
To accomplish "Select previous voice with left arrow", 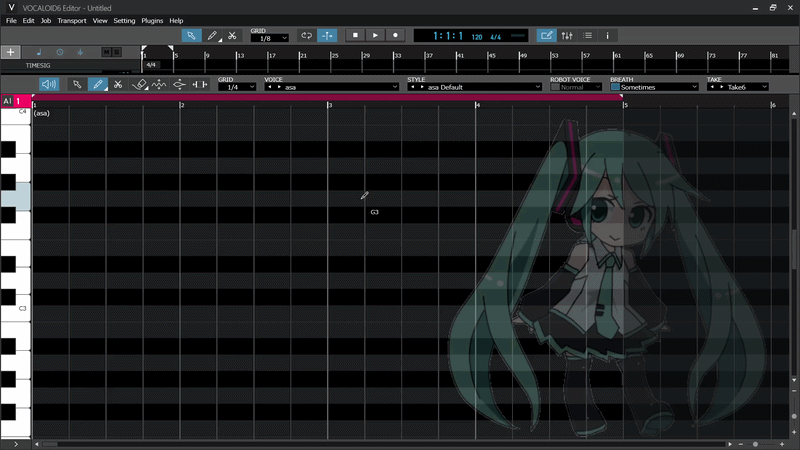I will (x=270, y=87).
